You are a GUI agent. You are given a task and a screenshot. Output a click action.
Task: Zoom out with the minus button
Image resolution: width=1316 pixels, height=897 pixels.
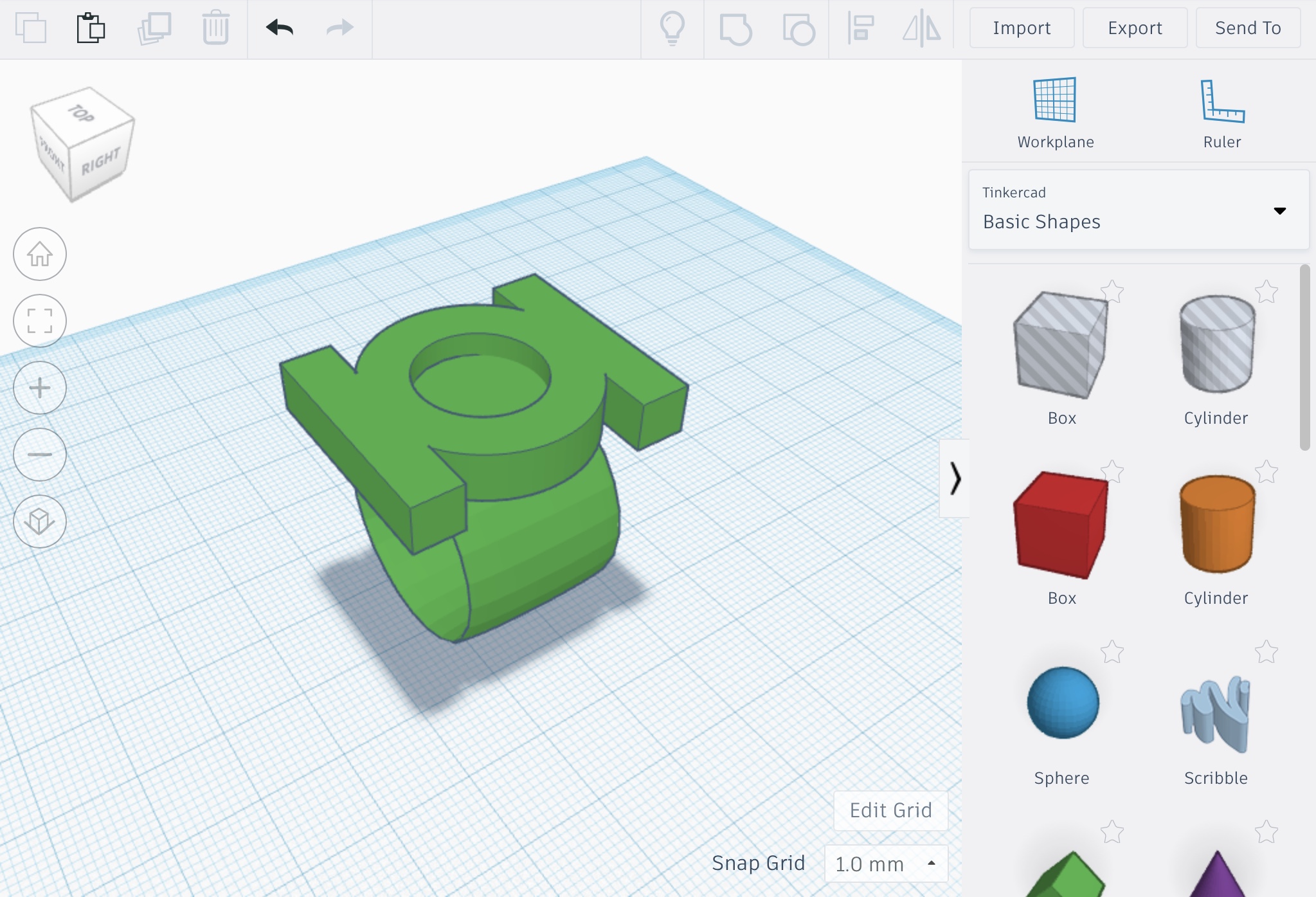coord(40,455)
